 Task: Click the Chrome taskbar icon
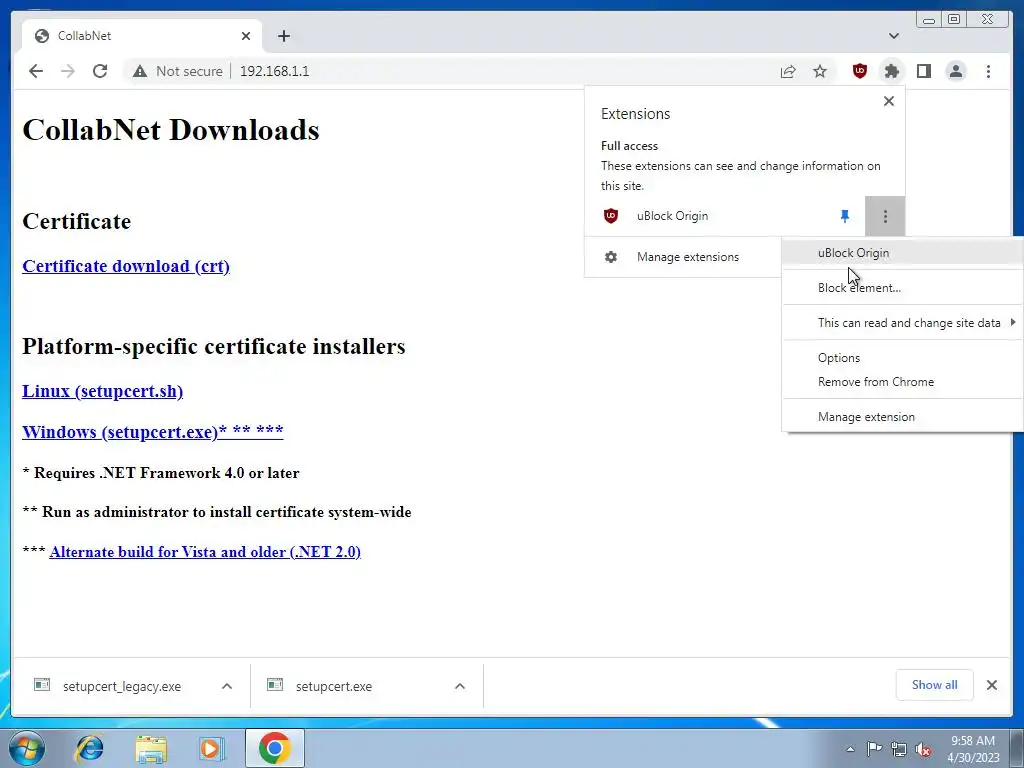point(274,748)
